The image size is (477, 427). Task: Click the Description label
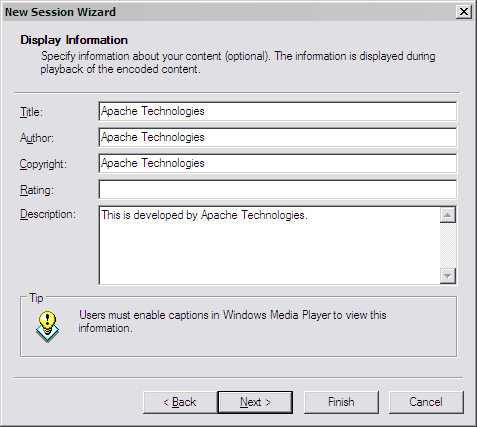point(48,214)
